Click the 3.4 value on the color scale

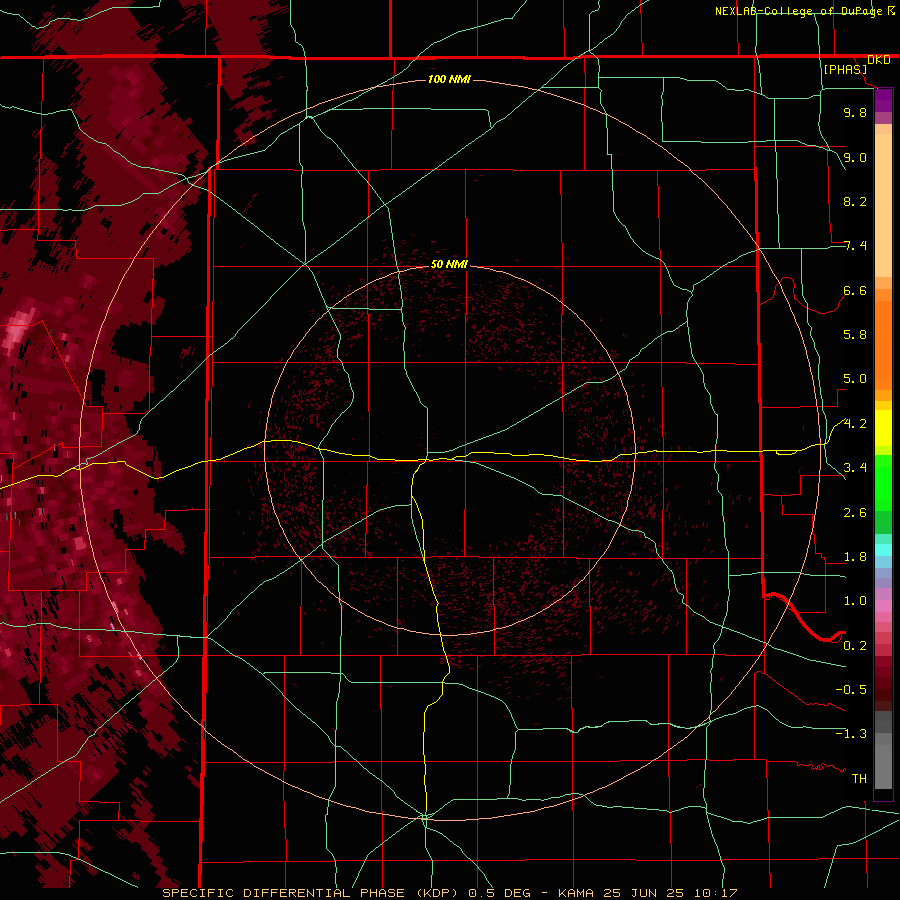855,468
